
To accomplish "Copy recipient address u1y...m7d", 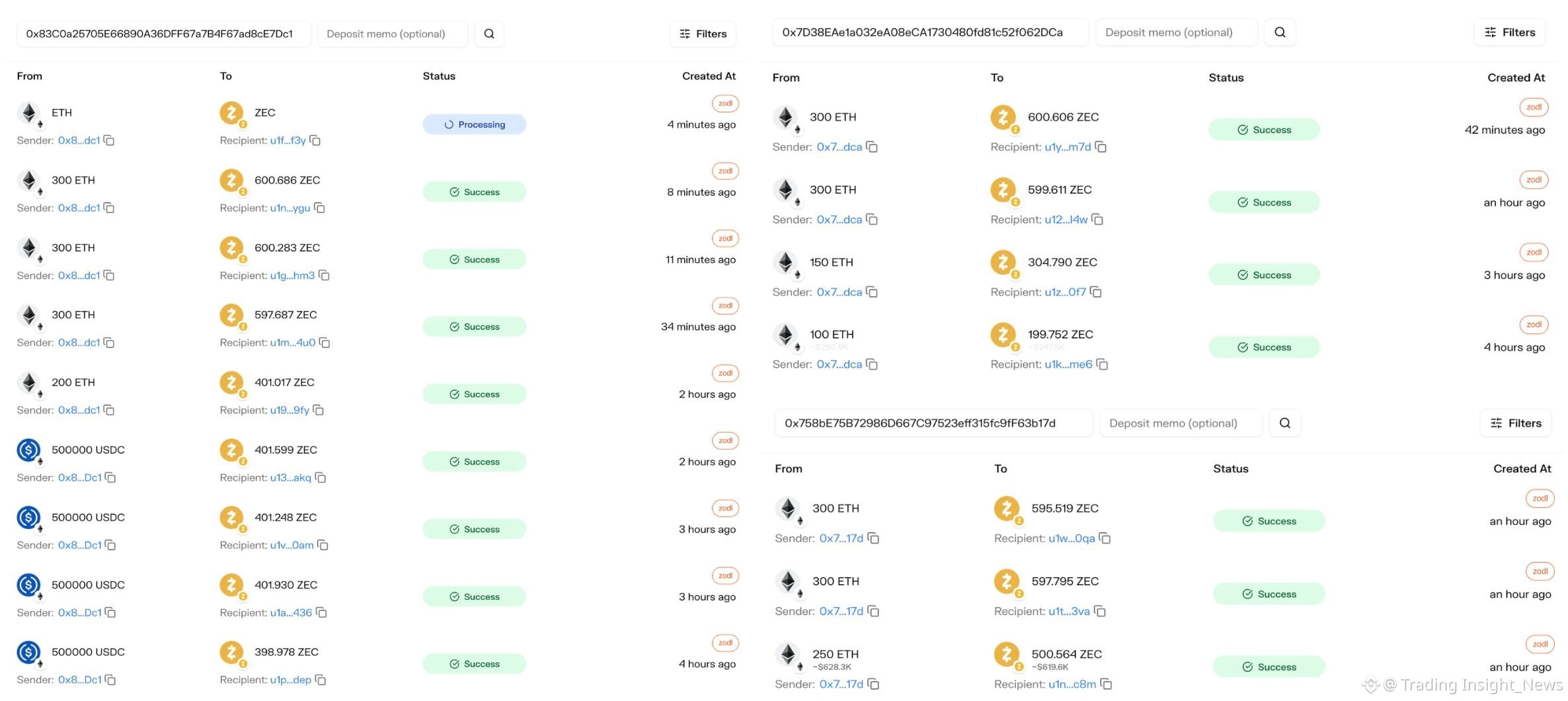I will click(1101, 147).
